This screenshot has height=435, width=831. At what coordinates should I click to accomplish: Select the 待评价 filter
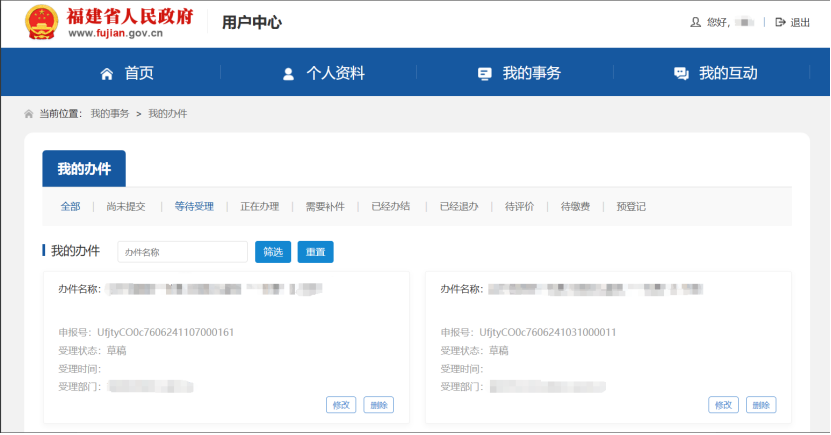pos(519,207)
